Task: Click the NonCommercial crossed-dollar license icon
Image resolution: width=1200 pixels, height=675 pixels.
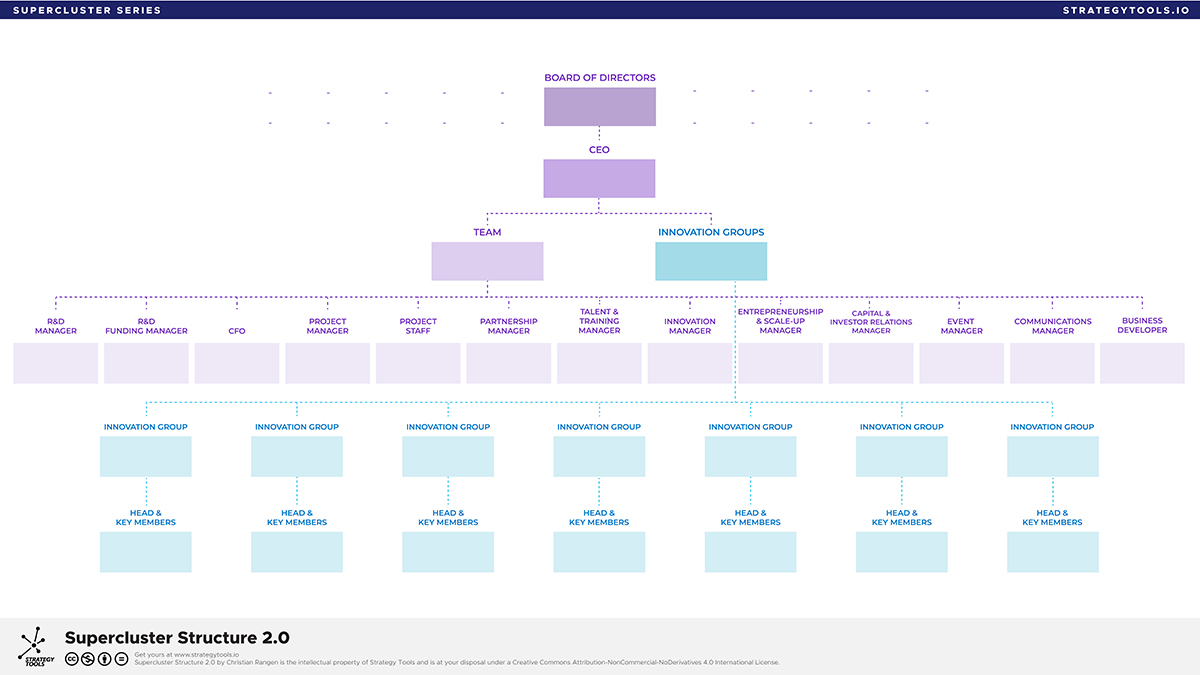Action: pyautogui.click(x=88, y=658)
